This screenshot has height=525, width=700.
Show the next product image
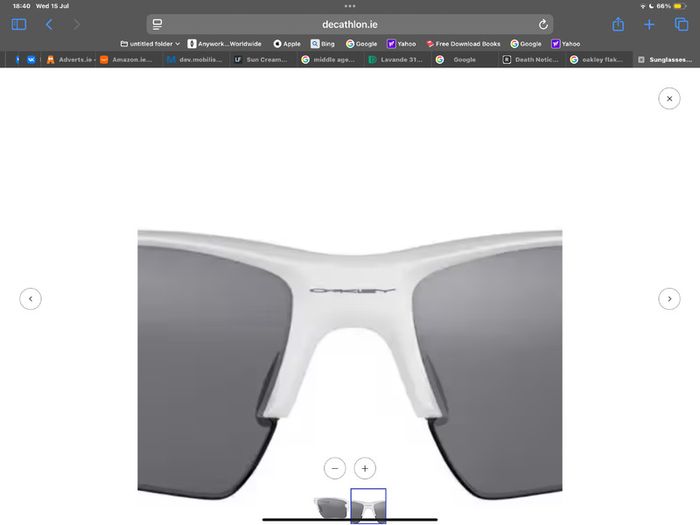tap(669, 299)
